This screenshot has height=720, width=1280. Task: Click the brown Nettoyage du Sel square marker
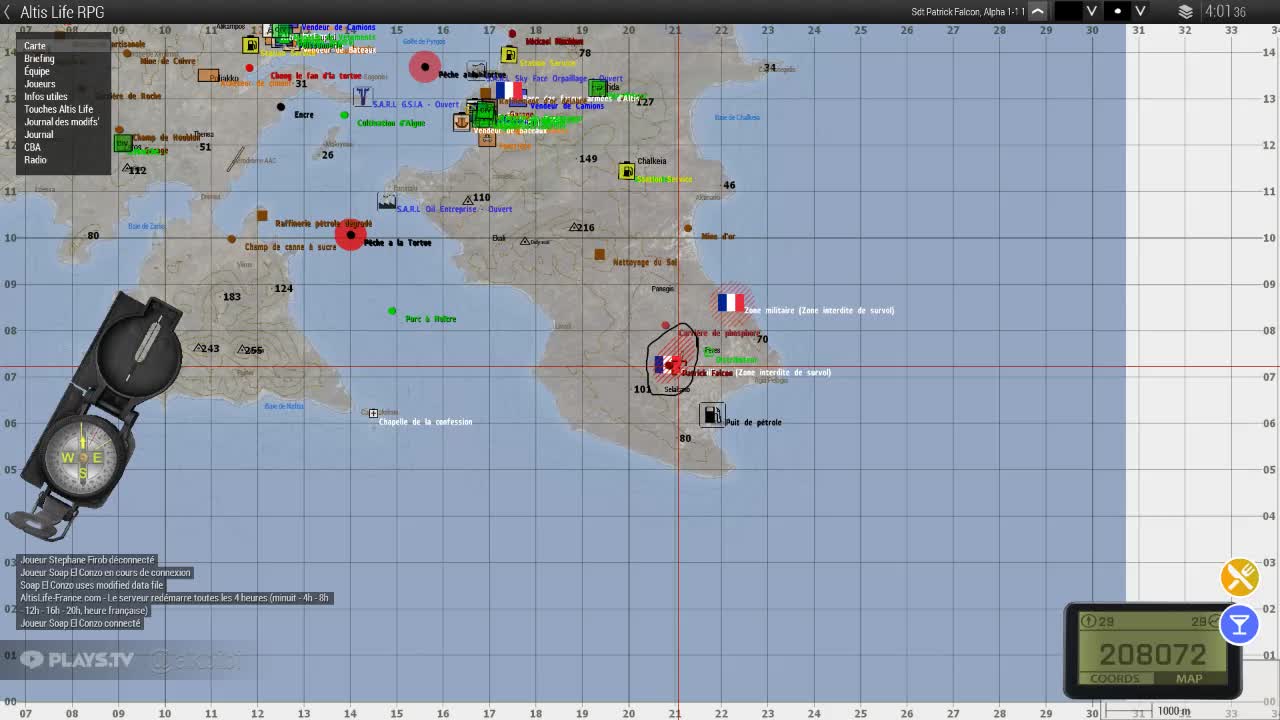pos(599,255)
